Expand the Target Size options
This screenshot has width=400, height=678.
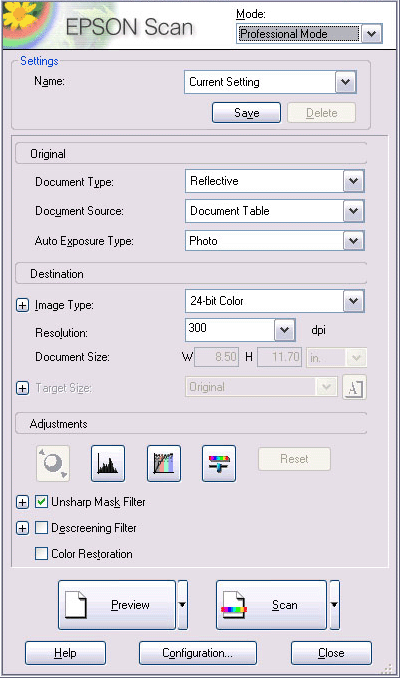click(x=22, y=388)
